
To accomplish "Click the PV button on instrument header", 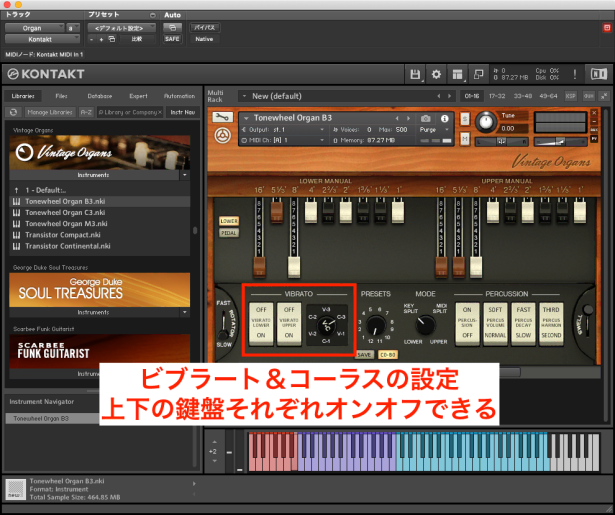I will 594,139.
